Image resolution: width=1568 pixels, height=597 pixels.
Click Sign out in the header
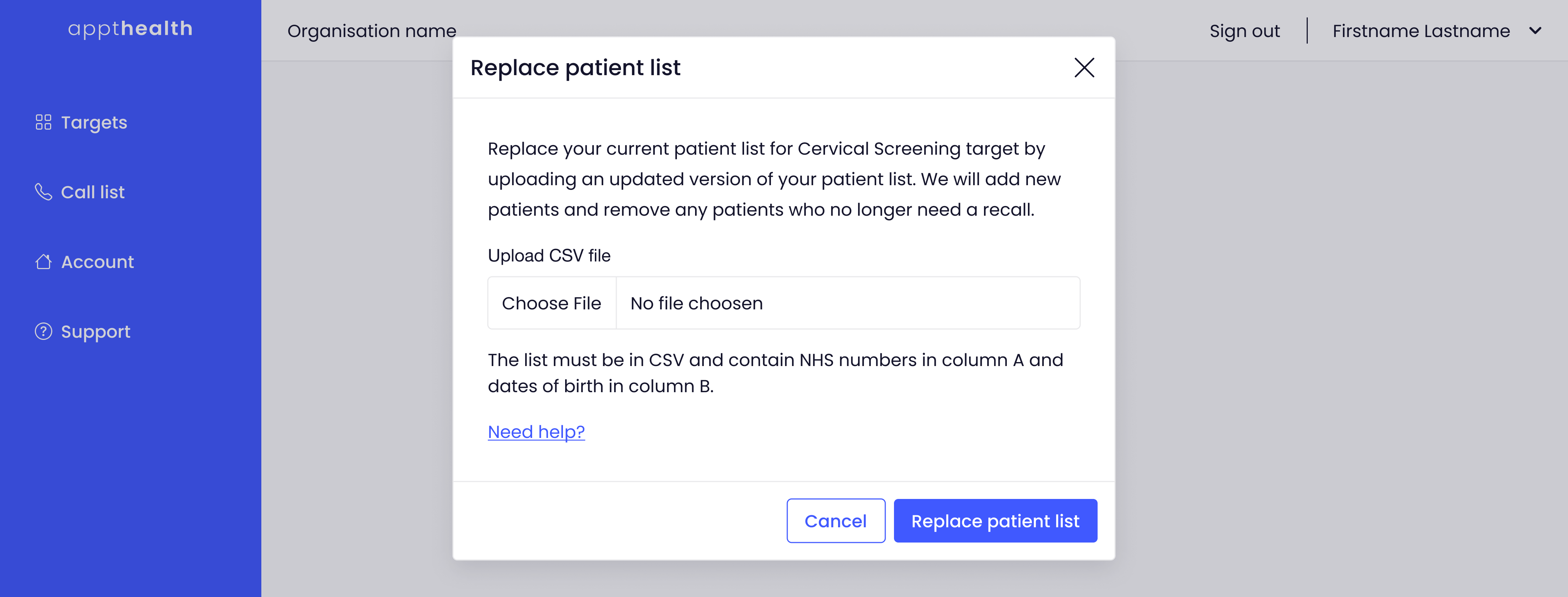tap(1244, 31)
